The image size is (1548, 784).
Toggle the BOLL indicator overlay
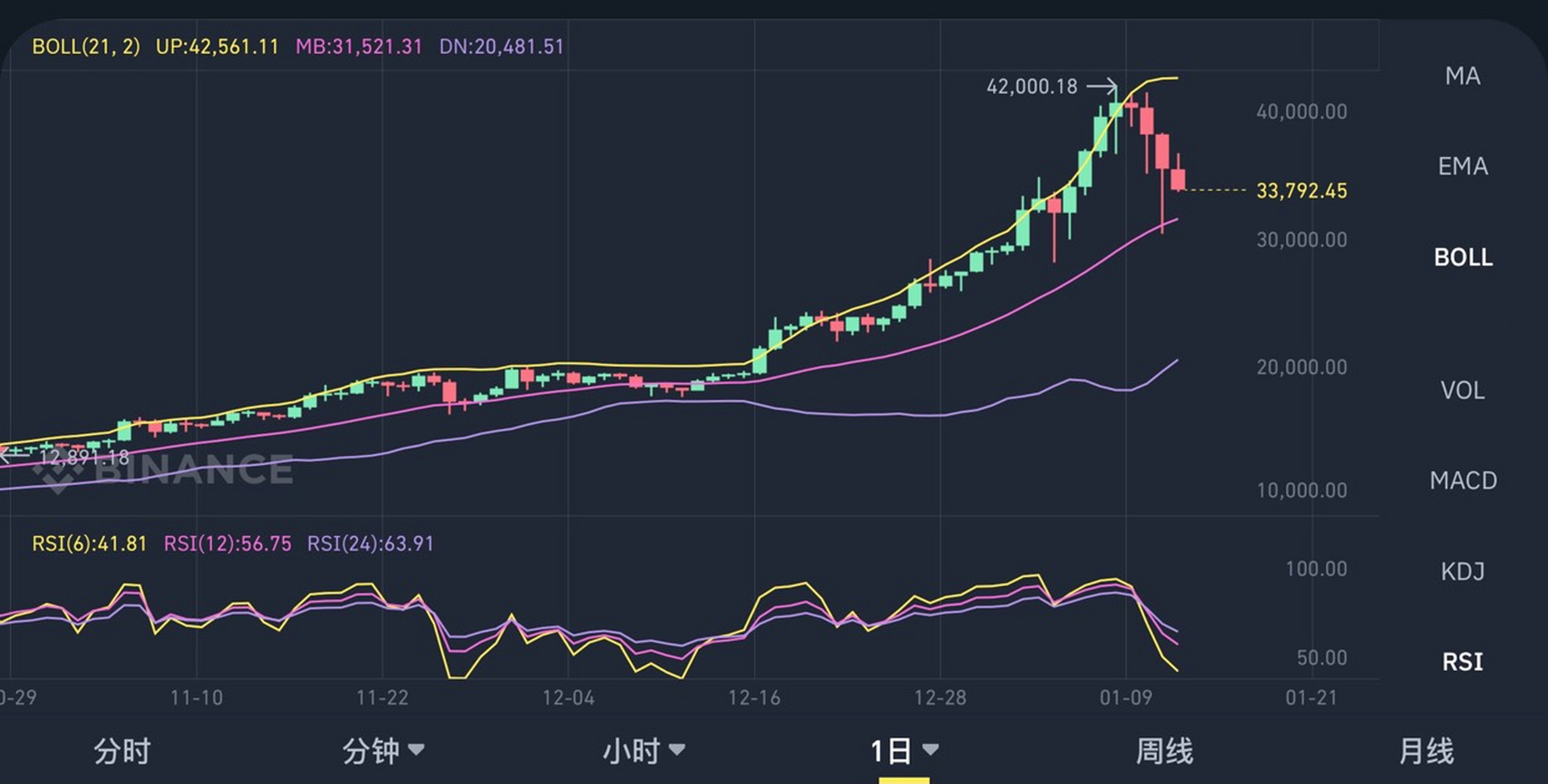coord(1463,257)
